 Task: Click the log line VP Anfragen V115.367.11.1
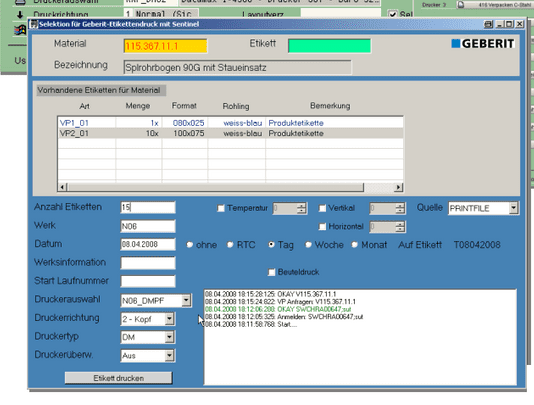click(x=280, y=302)
